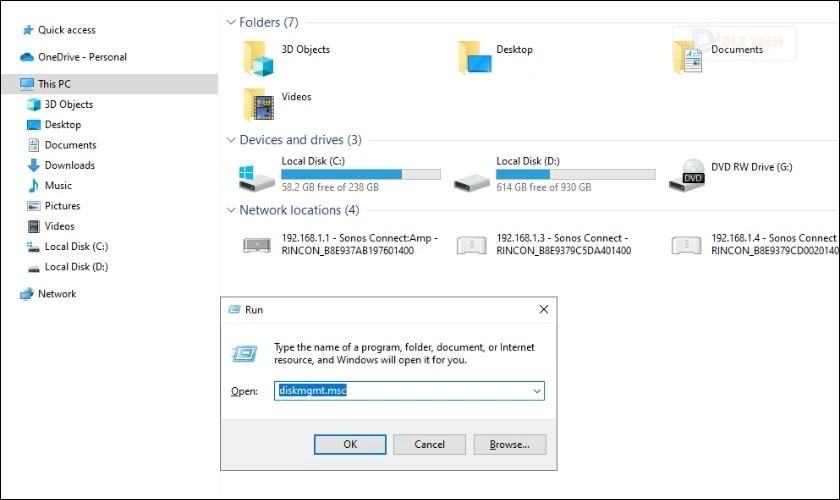Open the DVD RW Drive (G:) icon
The height and width of the screenshot is (500, 840).
692,174
